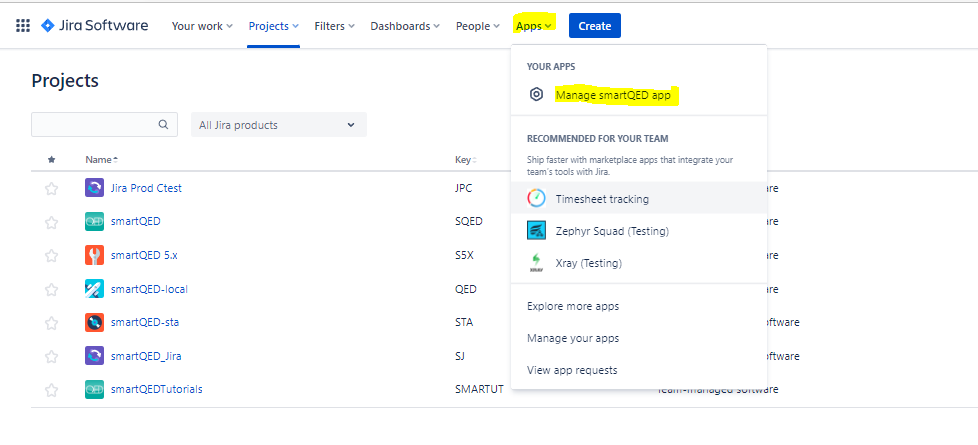This screenshot has height=445, width=978.
Task: Open the All Jira products dropdown
Action: point(279,125)
